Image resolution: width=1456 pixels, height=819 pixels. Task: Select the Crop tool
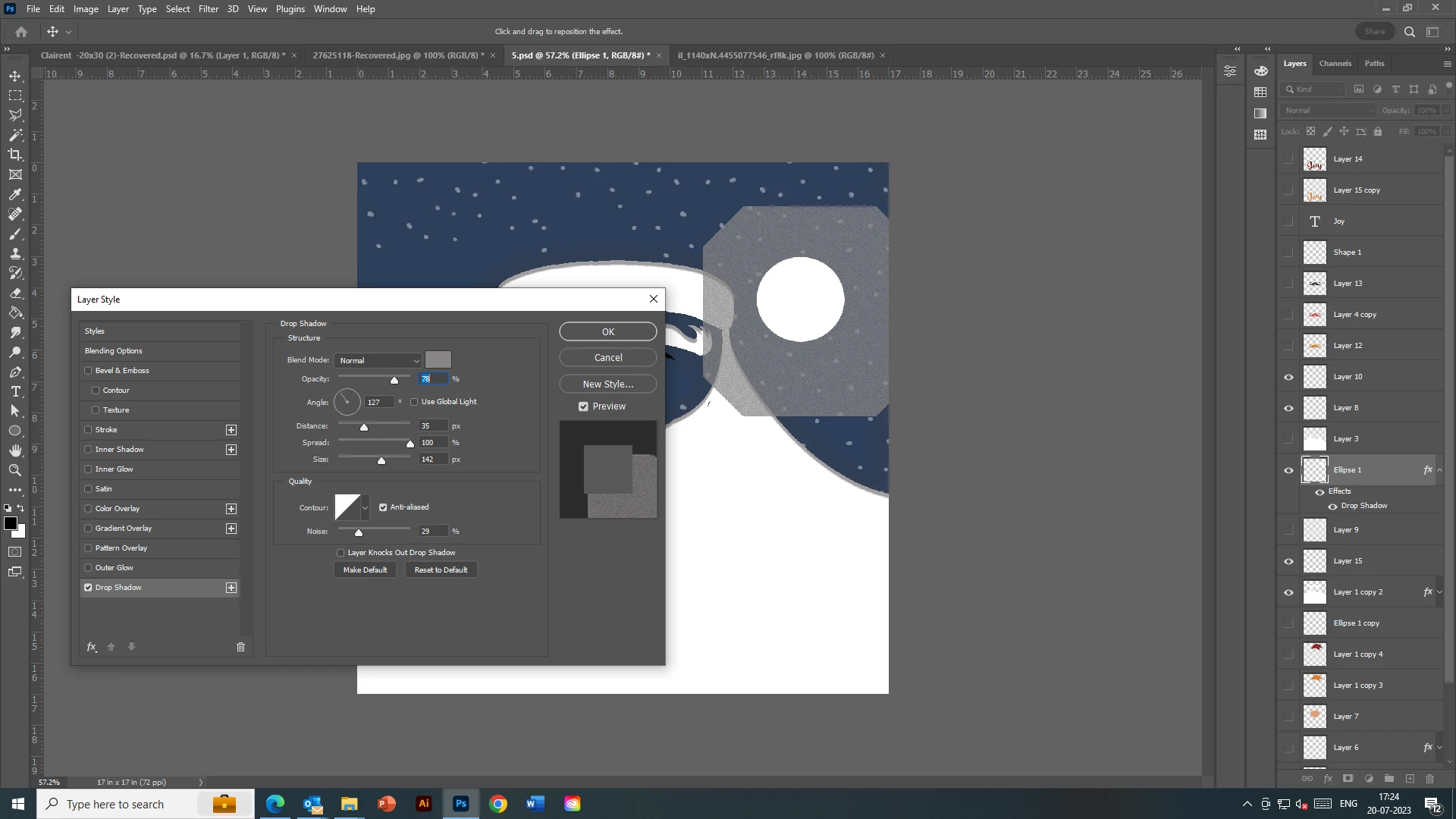(x=15, y=155)
